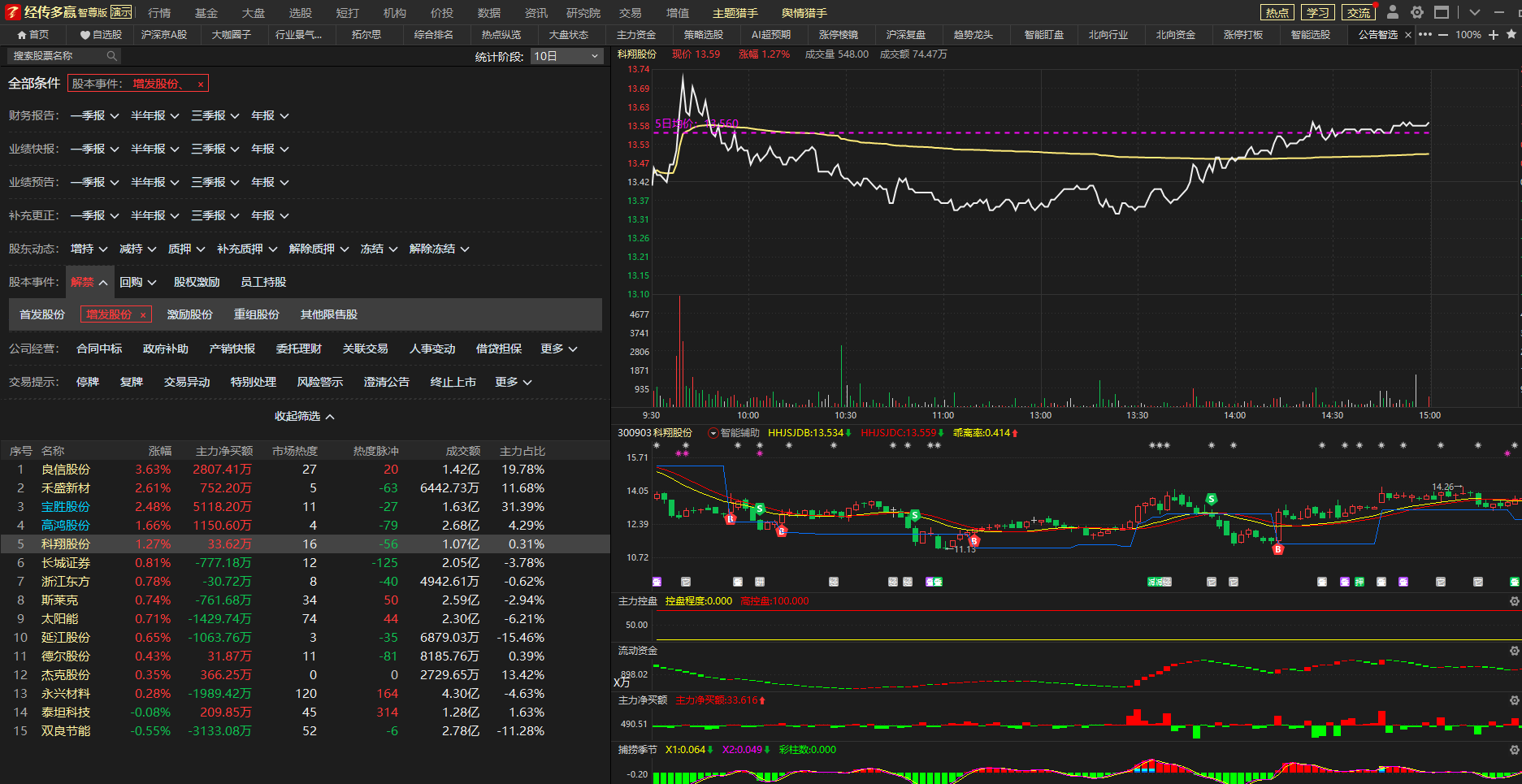Remove the 增发股份 condition tag
Screen dimensions: 1522x784
coord(201,84)
